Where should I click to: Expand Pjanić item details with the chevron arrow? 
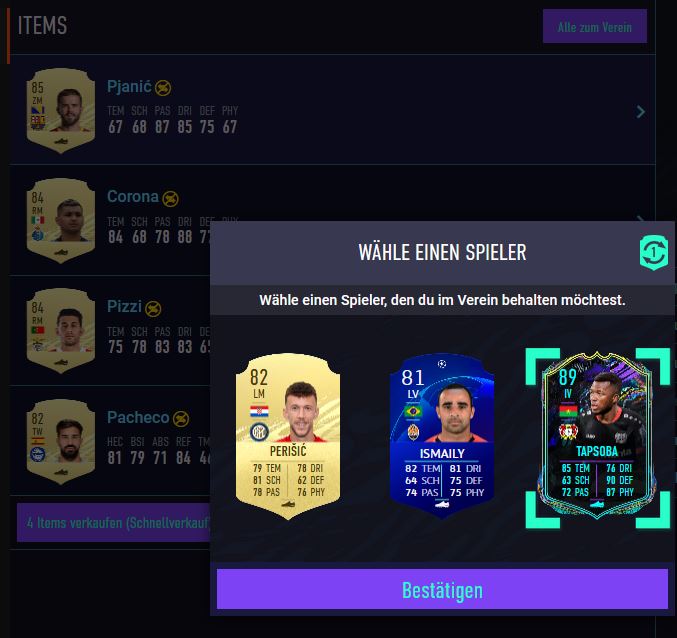point(641,112)
